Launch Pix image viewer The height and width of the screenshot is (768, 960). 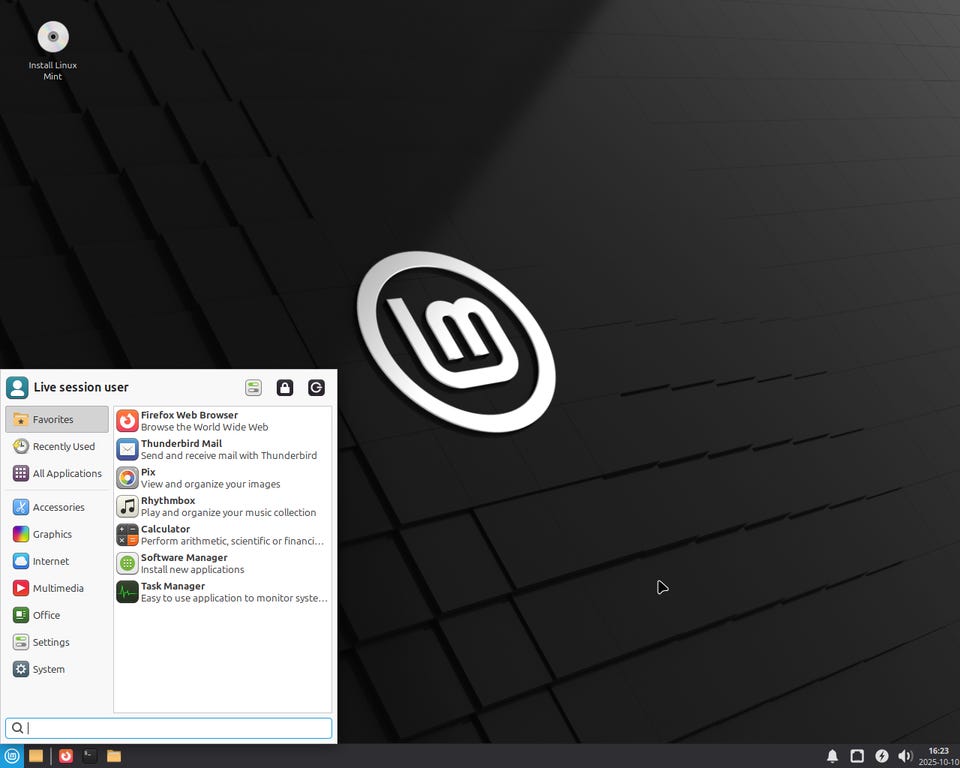[x=223, y=478]
